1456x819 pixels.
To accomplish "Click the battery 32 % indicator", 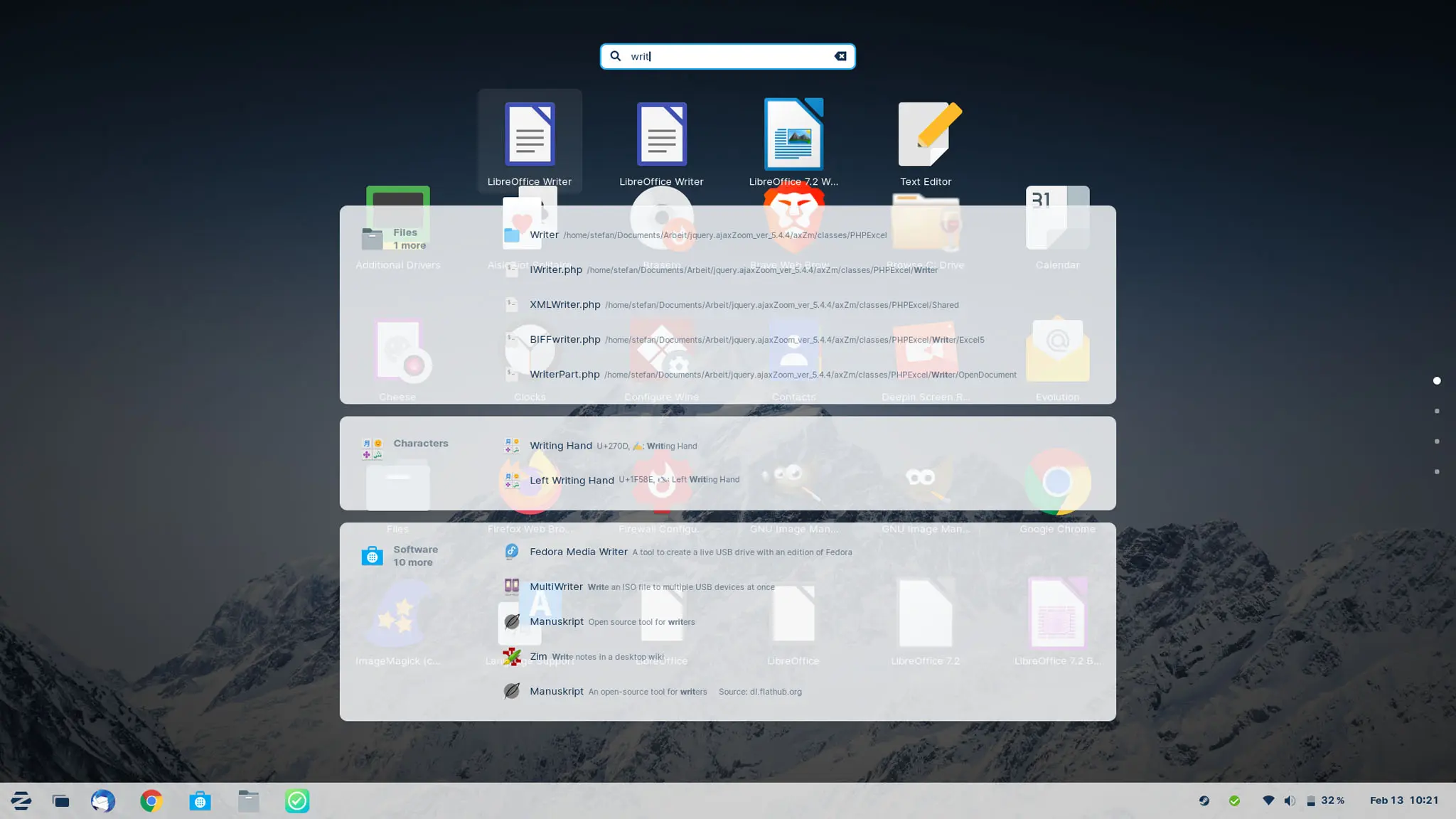I will pyautogui.click(x=1325, y=801).
